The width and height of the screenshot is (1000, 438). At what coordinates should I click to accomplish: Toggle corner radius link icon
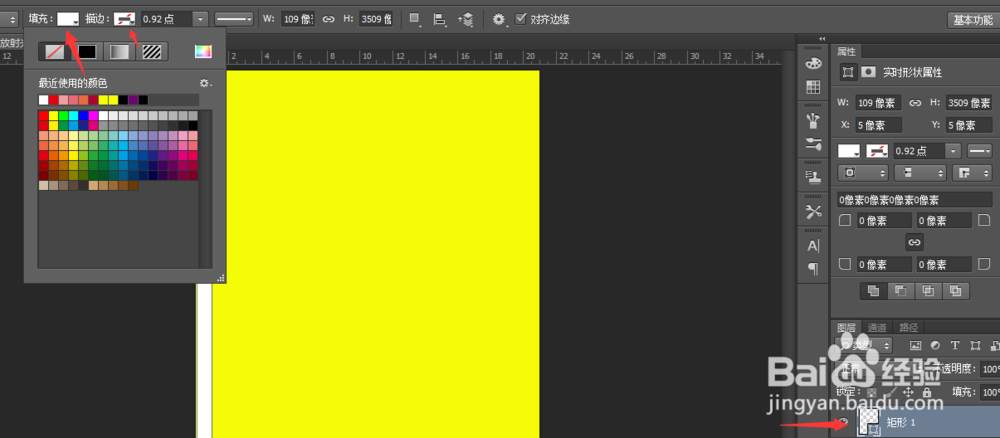coord(915,242)
